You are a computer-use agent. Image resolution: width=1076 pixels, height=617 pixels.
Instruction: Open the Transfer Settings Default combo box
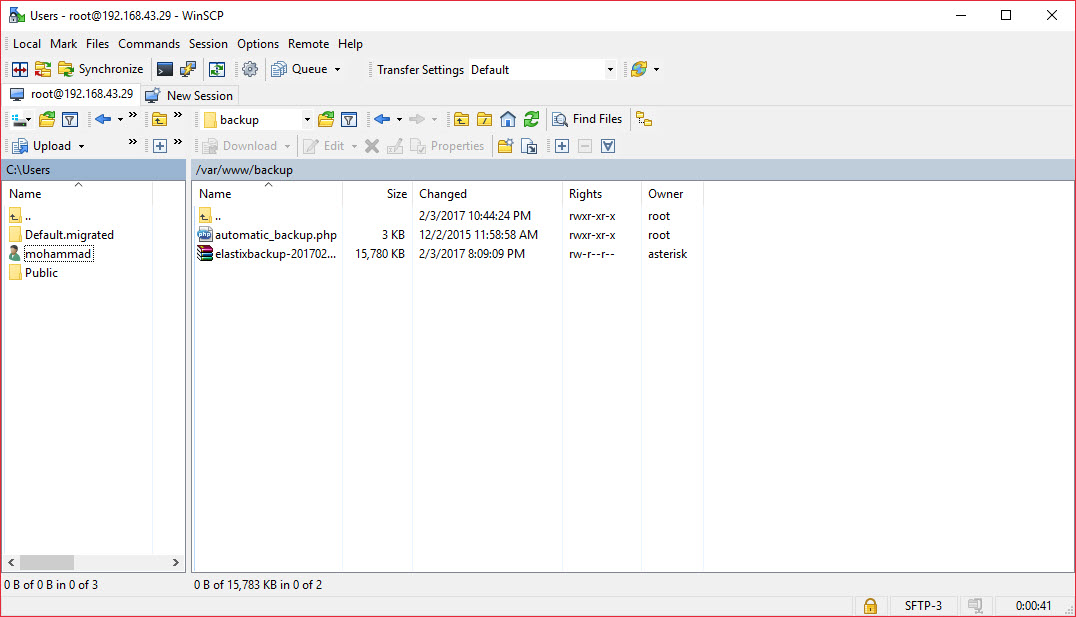pyautogui.click(x=542, y=69)
